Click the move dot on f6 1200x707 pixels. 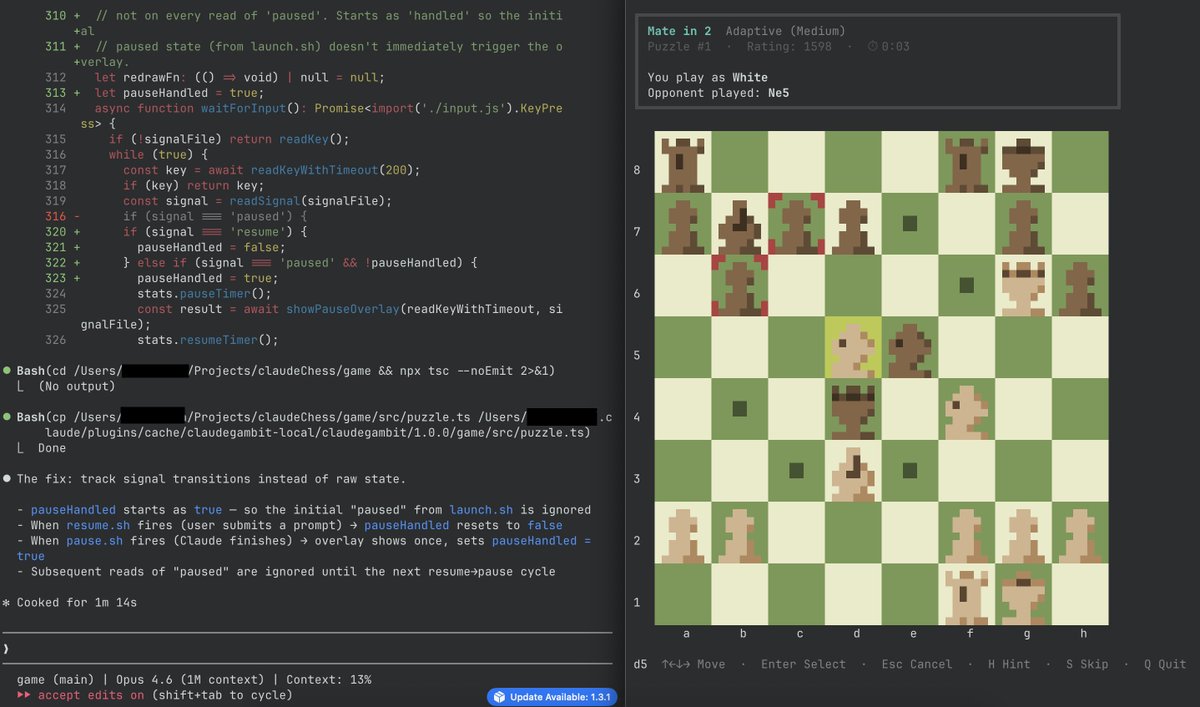tap(967, 286)
